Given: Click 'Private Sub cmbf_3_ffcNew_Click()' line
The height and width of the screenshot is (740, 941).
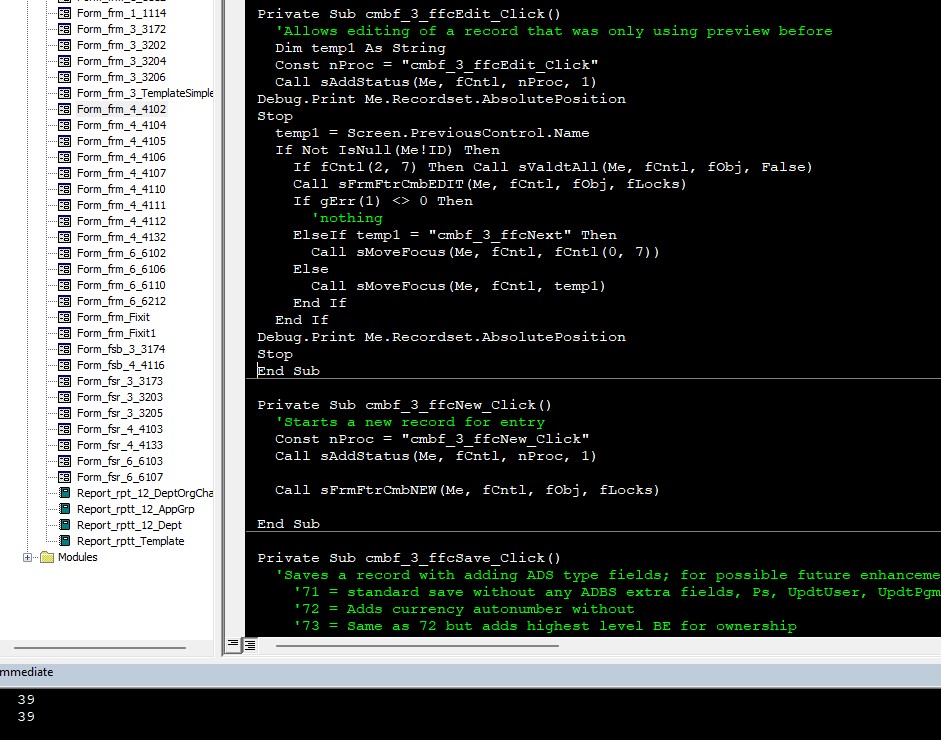Looking at the screenshot, I should (404, 405).
